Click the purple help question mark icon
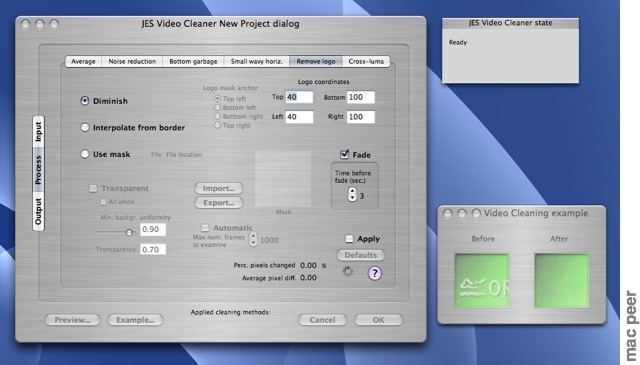The width and height of the screenshot is (640, 365). (x=375, y=273)
